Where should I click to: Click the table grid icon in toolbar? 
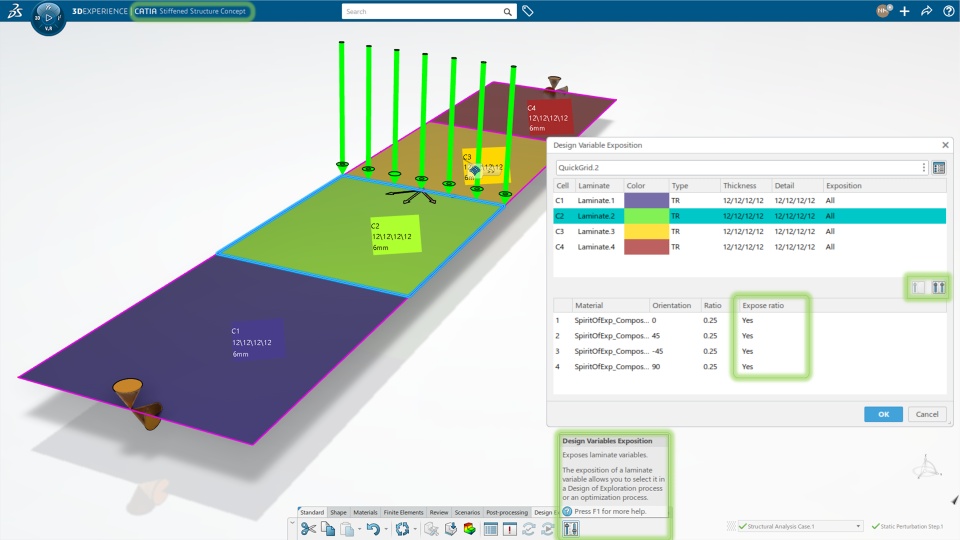(490, 529)
